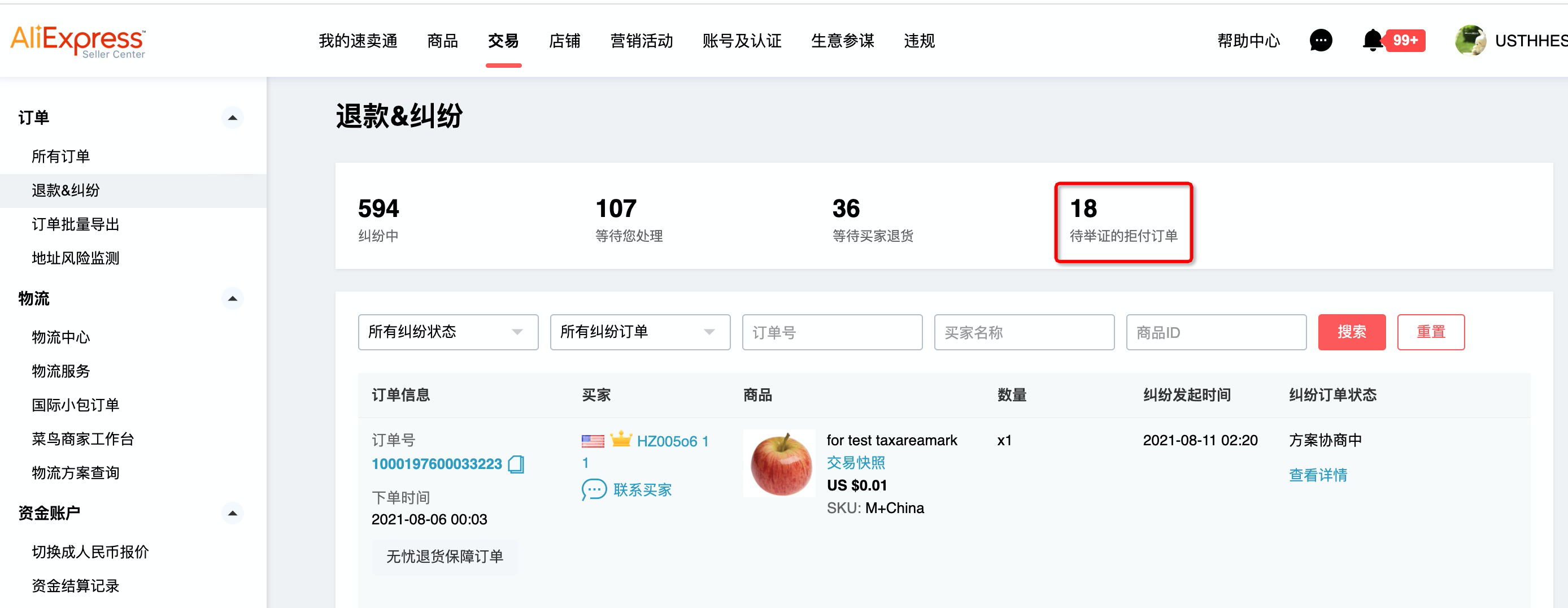Open the 商品 top menu
This screenshot has height=608, width=1568.
(442, 41)
